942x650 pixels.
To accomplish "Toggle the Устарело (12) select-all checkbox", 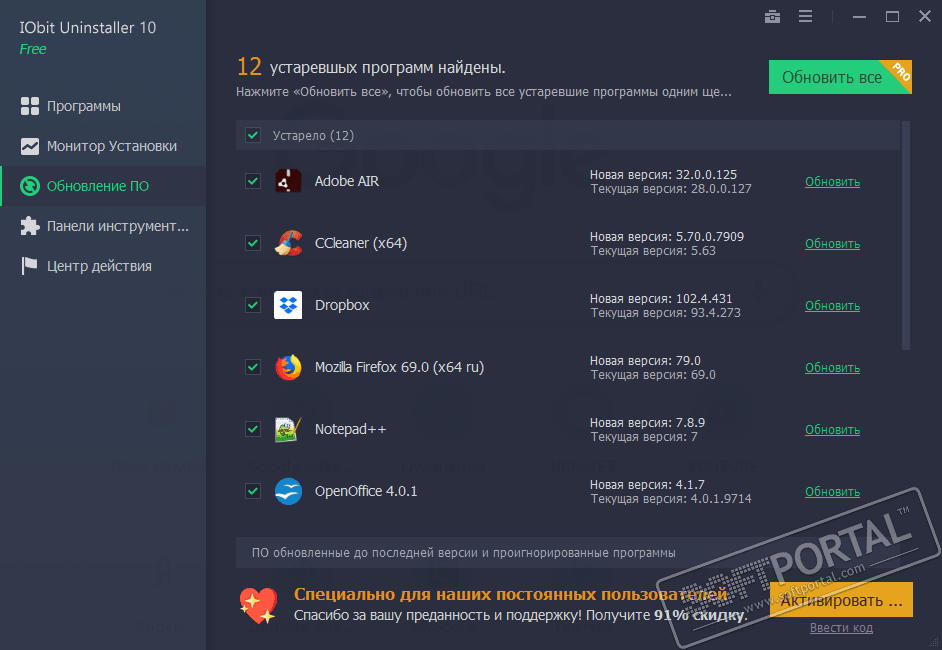I will coord(253,135).
